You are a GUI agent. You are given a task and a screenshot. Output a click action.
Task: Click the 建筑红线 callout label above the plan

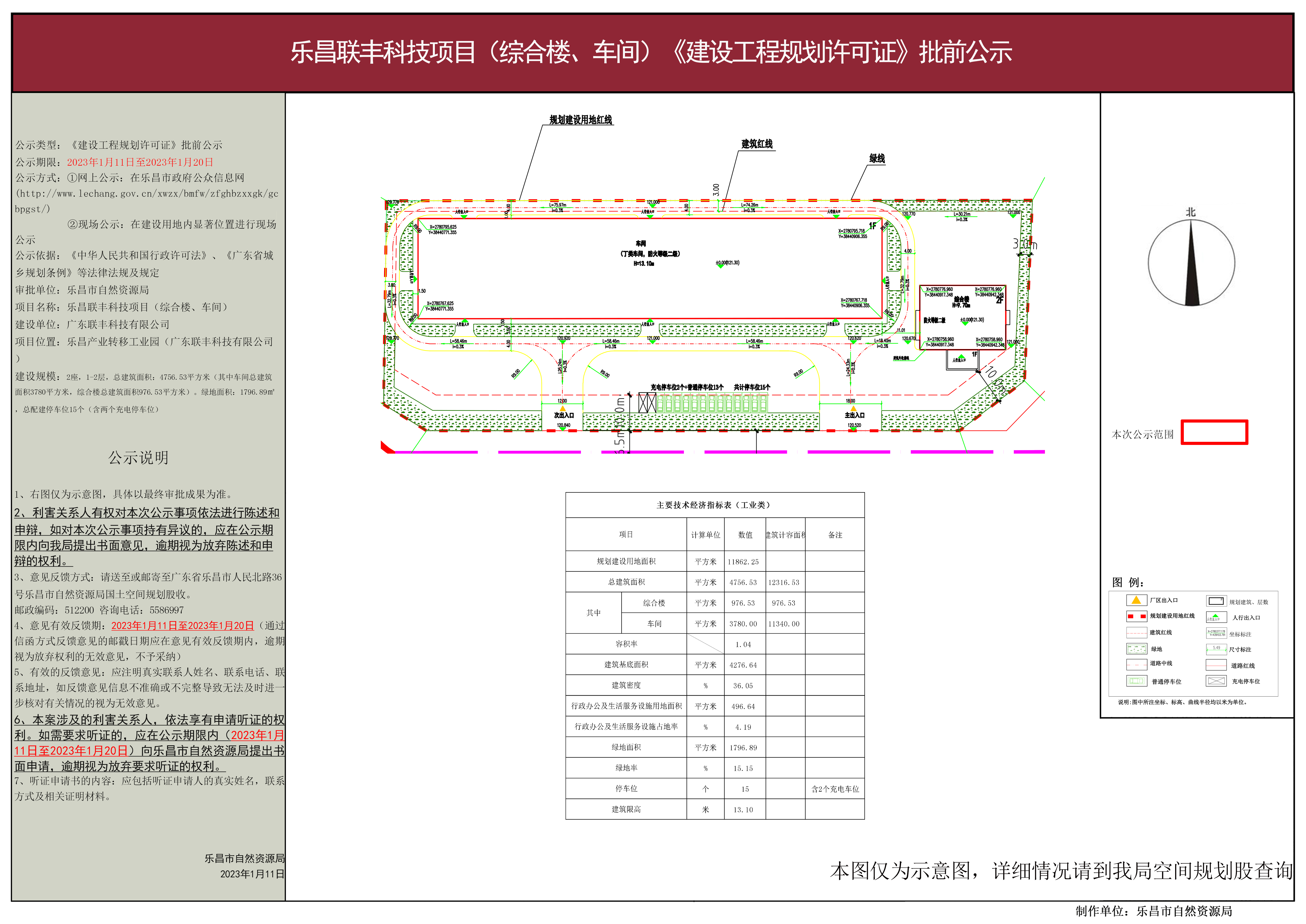click(x=757, y=144)
